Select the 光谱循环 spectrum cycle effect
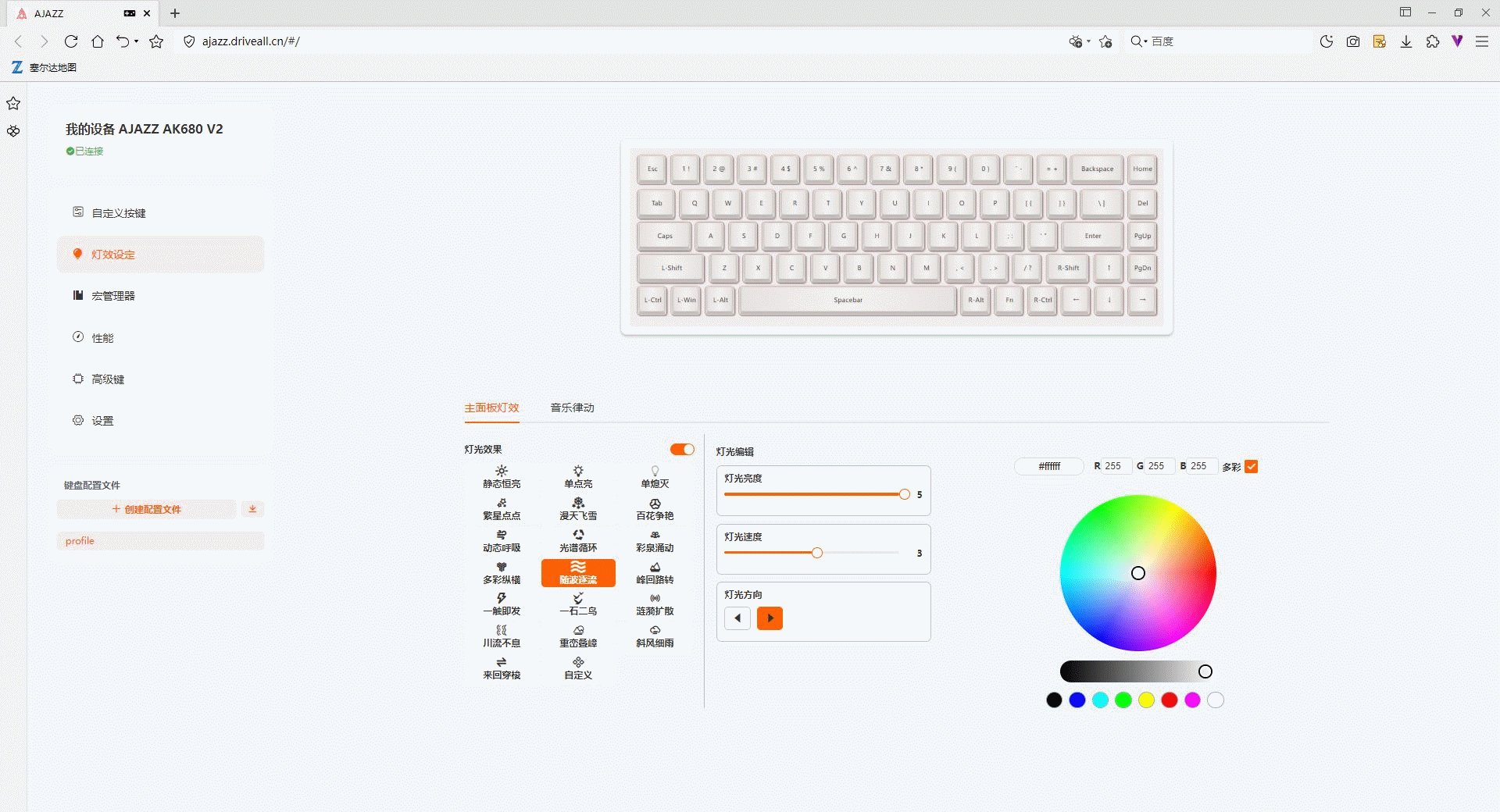 pos(578,541)
